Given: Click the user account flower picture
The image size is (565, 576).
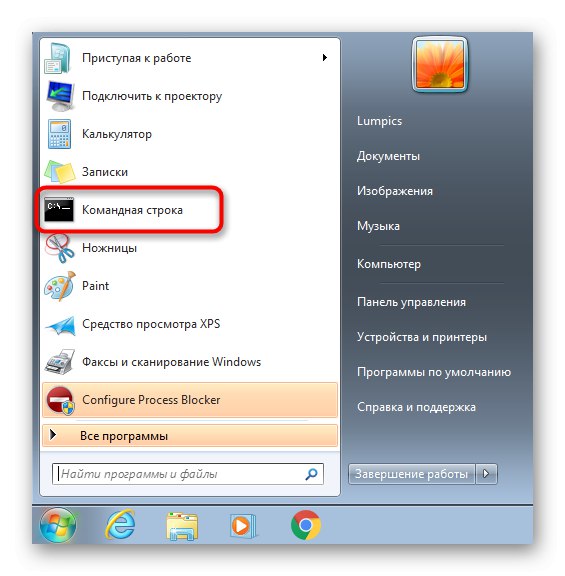Looking at the screenshot, I should pyautogui.click(x=440, y=64).
